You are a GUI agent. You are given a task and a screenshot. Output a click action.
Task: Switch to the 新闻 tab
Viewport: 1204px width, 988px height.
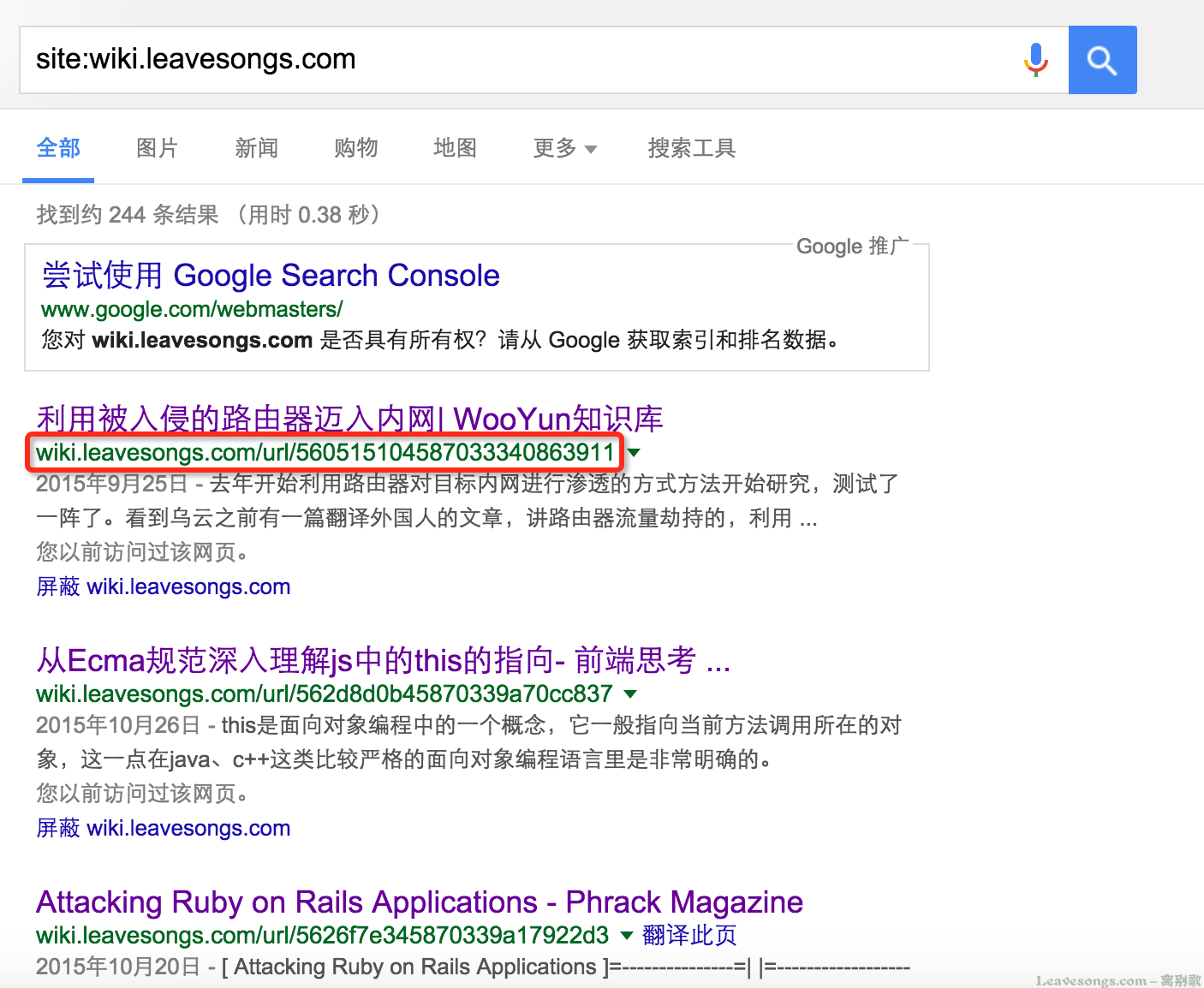pos(257,148)
